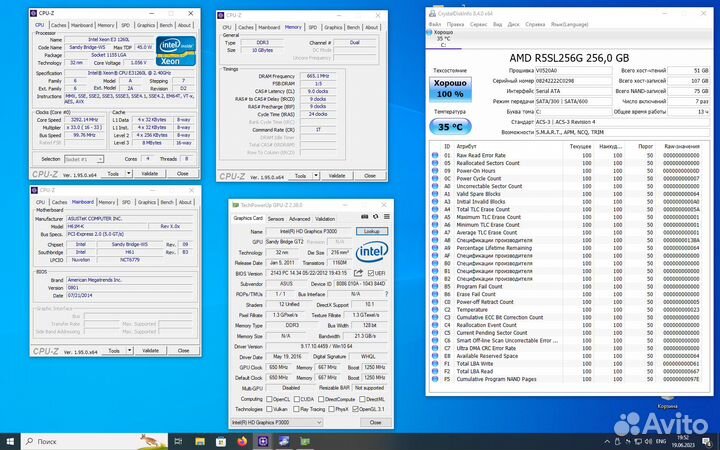Viewport: 720px width, 450px height.
Task: Open the Selection Socket #1 dropdown
Action: coord(84,159)
